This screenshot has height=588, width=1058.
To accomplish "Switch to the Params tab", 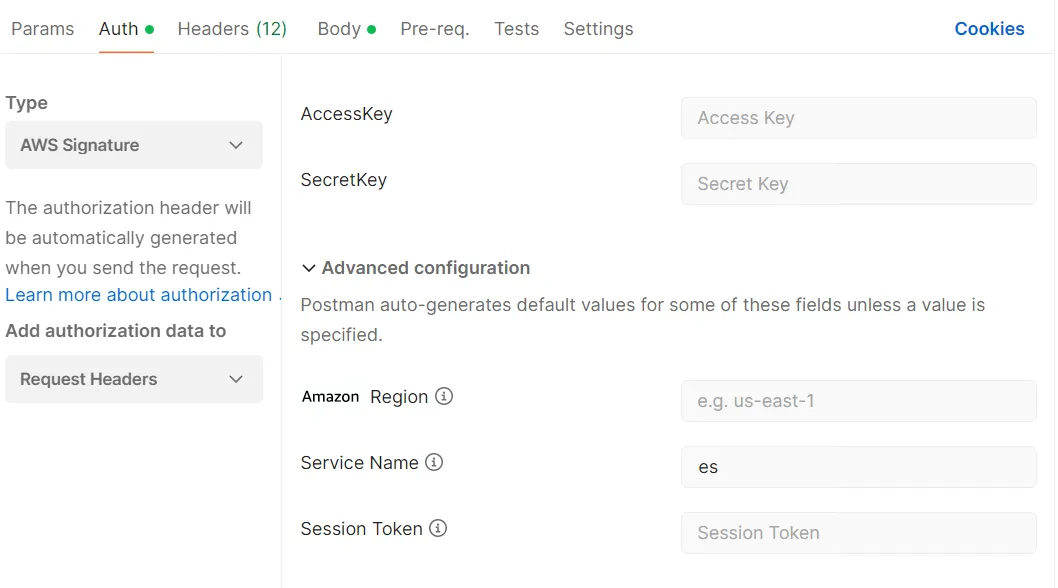I will (42, 29).
